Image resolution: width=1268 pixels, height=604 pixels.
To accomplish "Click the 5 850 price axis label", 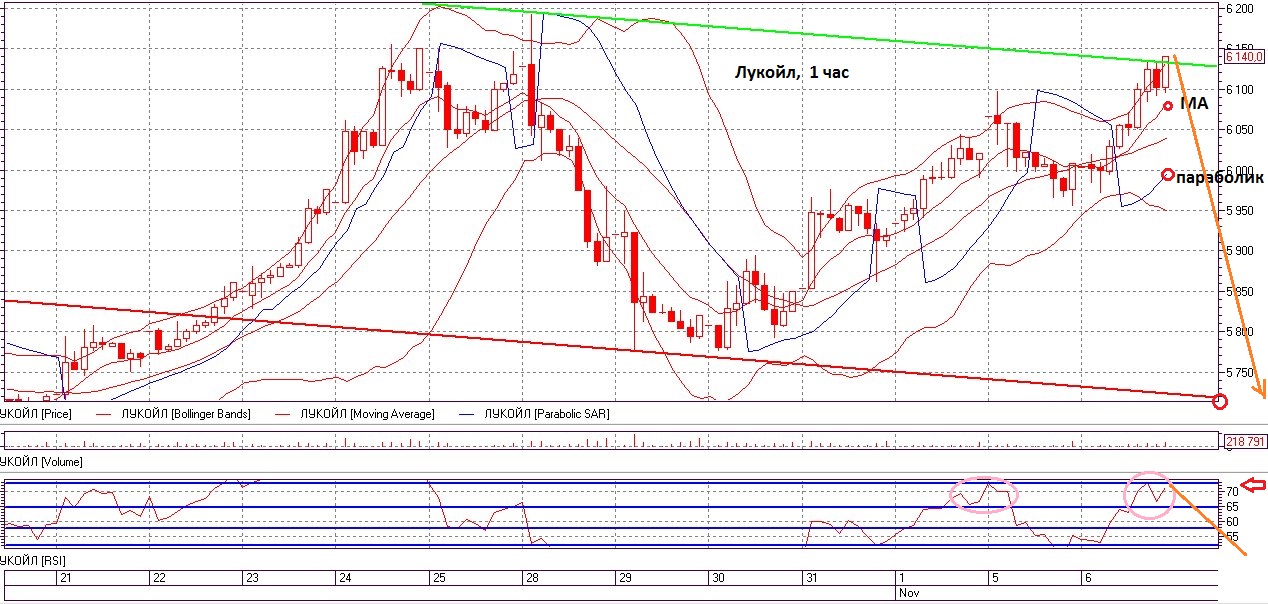I will [x=1238, y=292].
